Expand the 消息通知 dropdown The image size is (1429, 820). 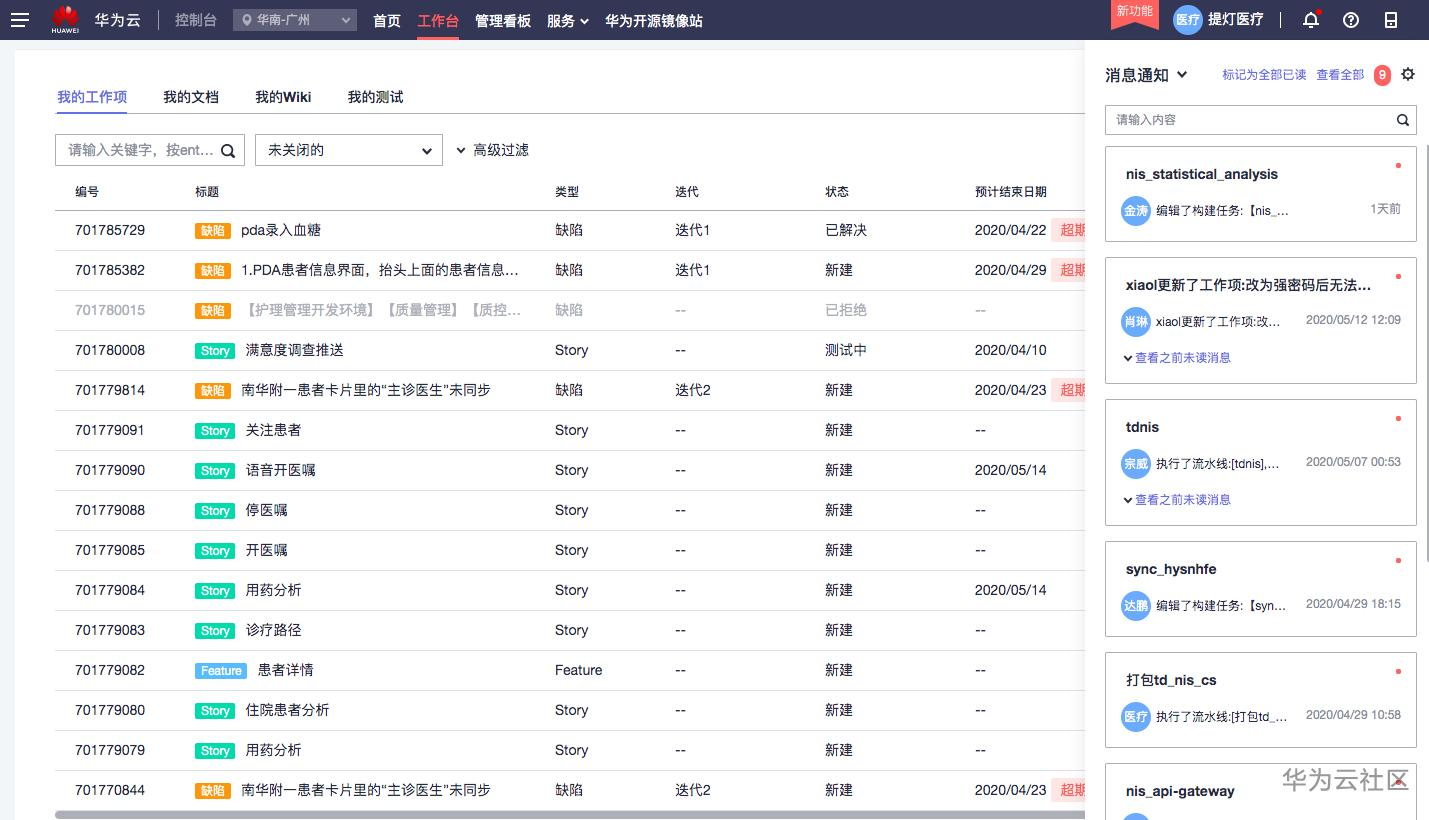[x=1146, y=75]
